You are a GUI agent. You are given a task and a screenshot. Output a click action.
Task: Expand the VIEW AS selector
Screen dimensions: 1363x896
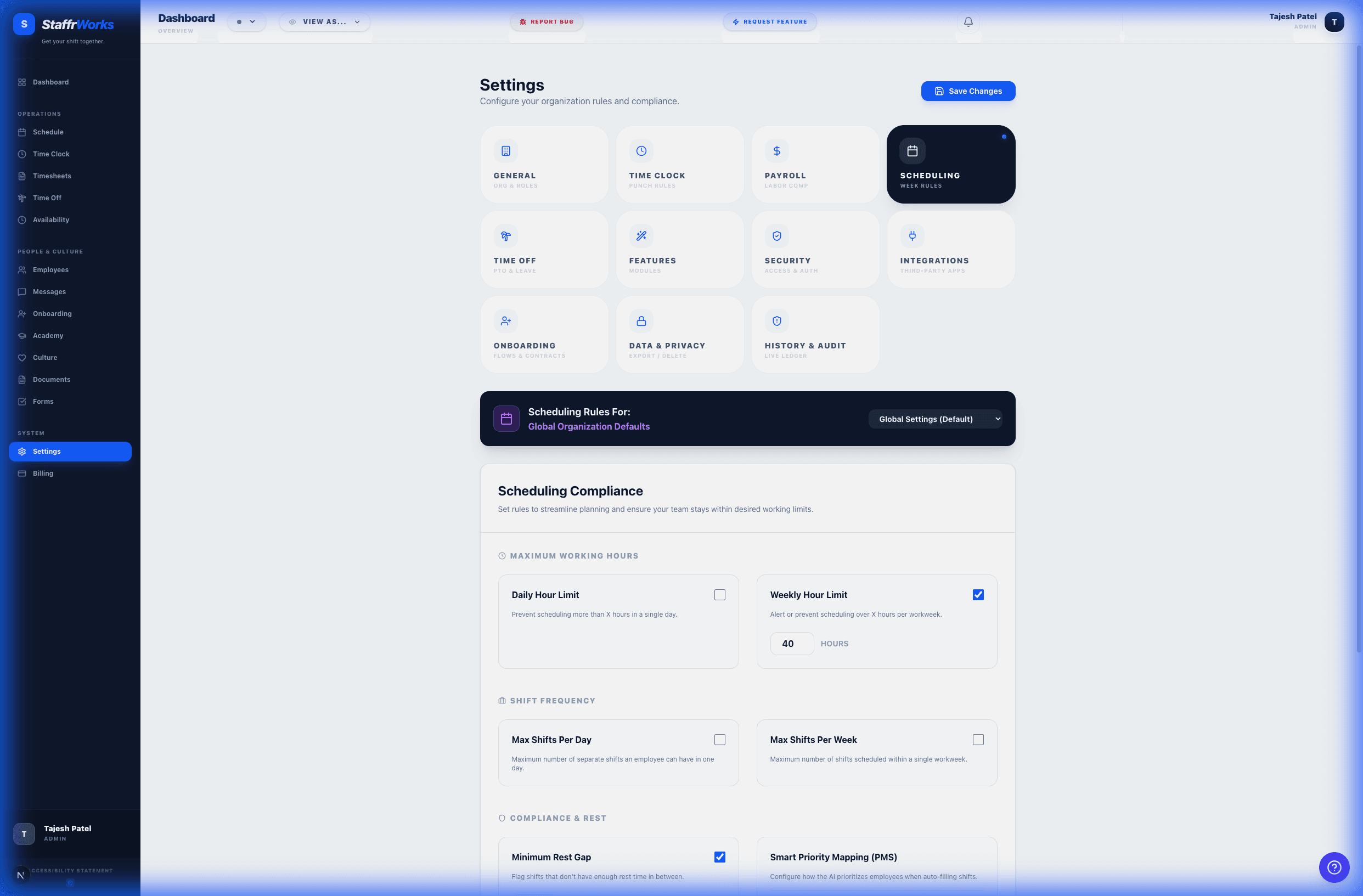(324, 22)
